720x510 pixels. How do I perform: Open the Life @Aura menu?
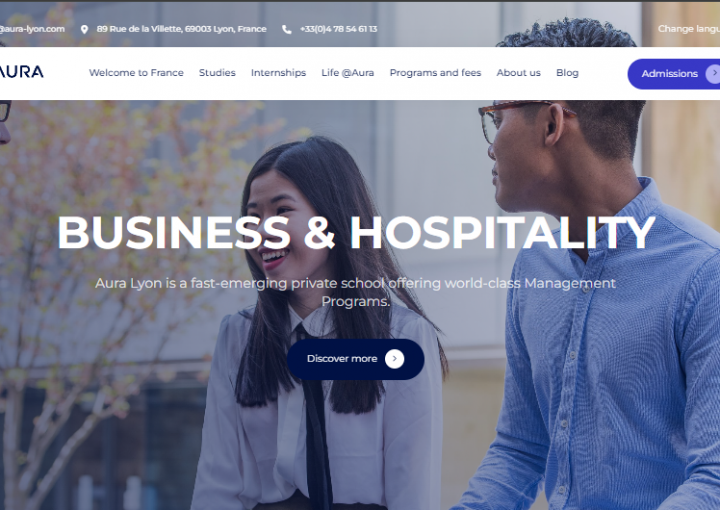pyautogui.click(x=348, y=73)
